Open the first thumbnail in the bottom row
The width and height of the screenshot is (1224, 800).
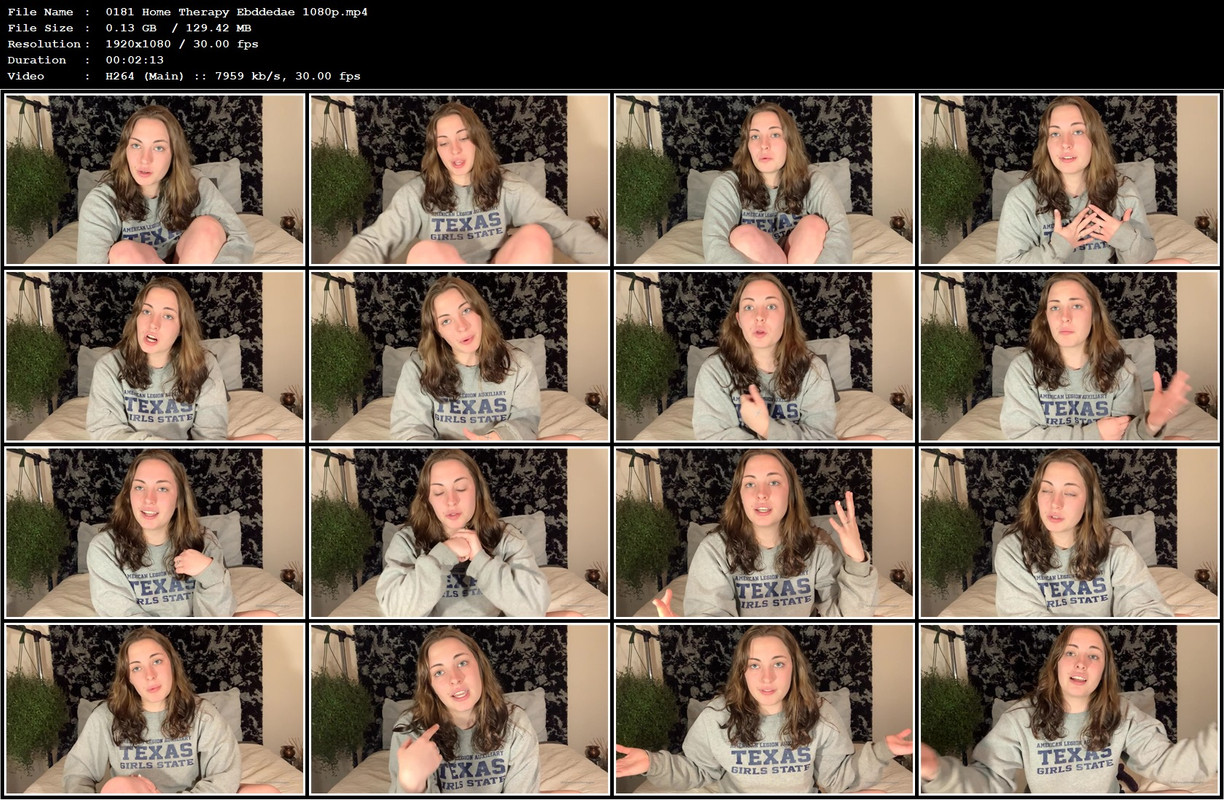[155, 710]
